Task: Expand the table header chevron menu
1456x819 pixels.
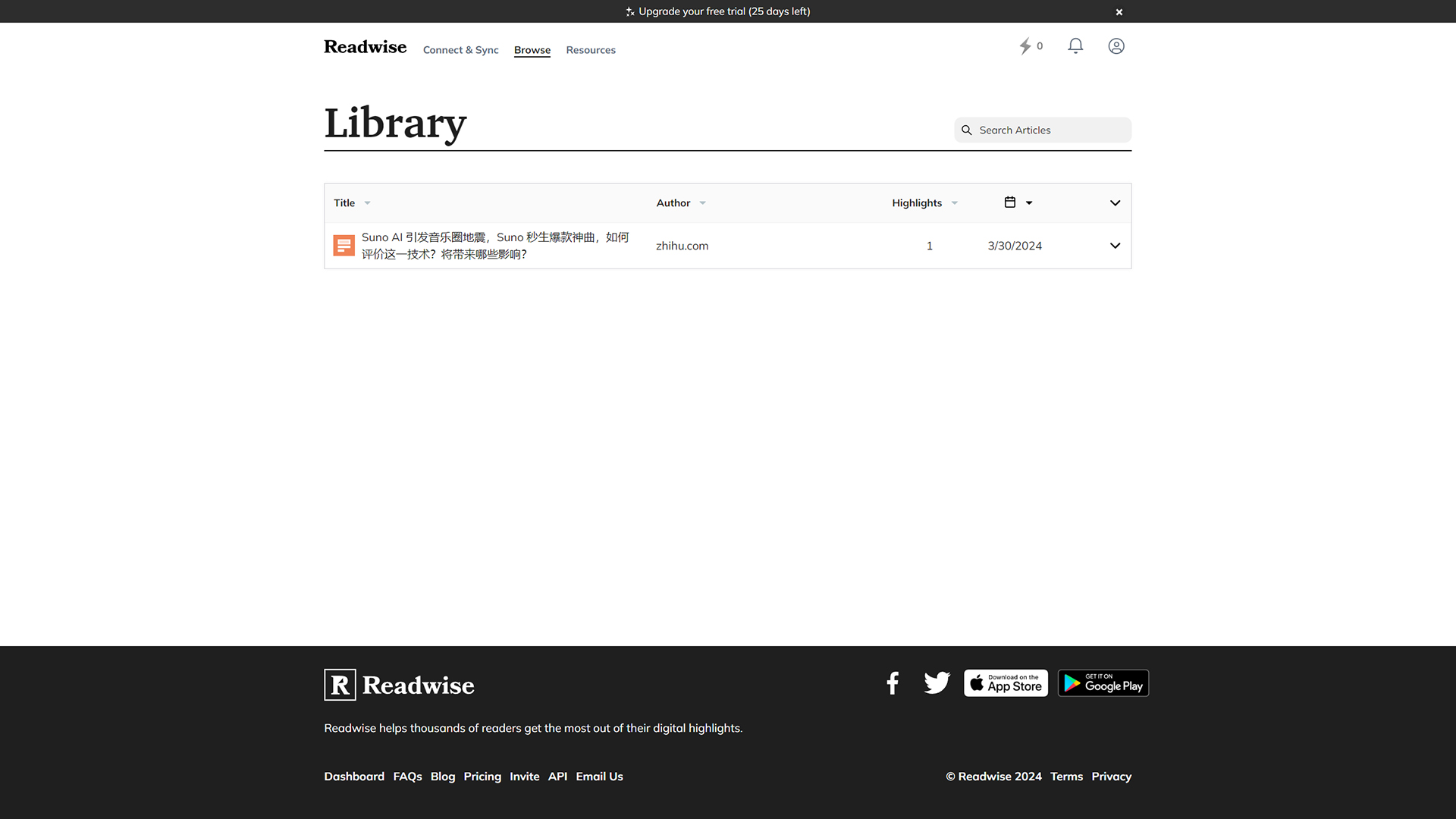Action: coord(1115,203)
